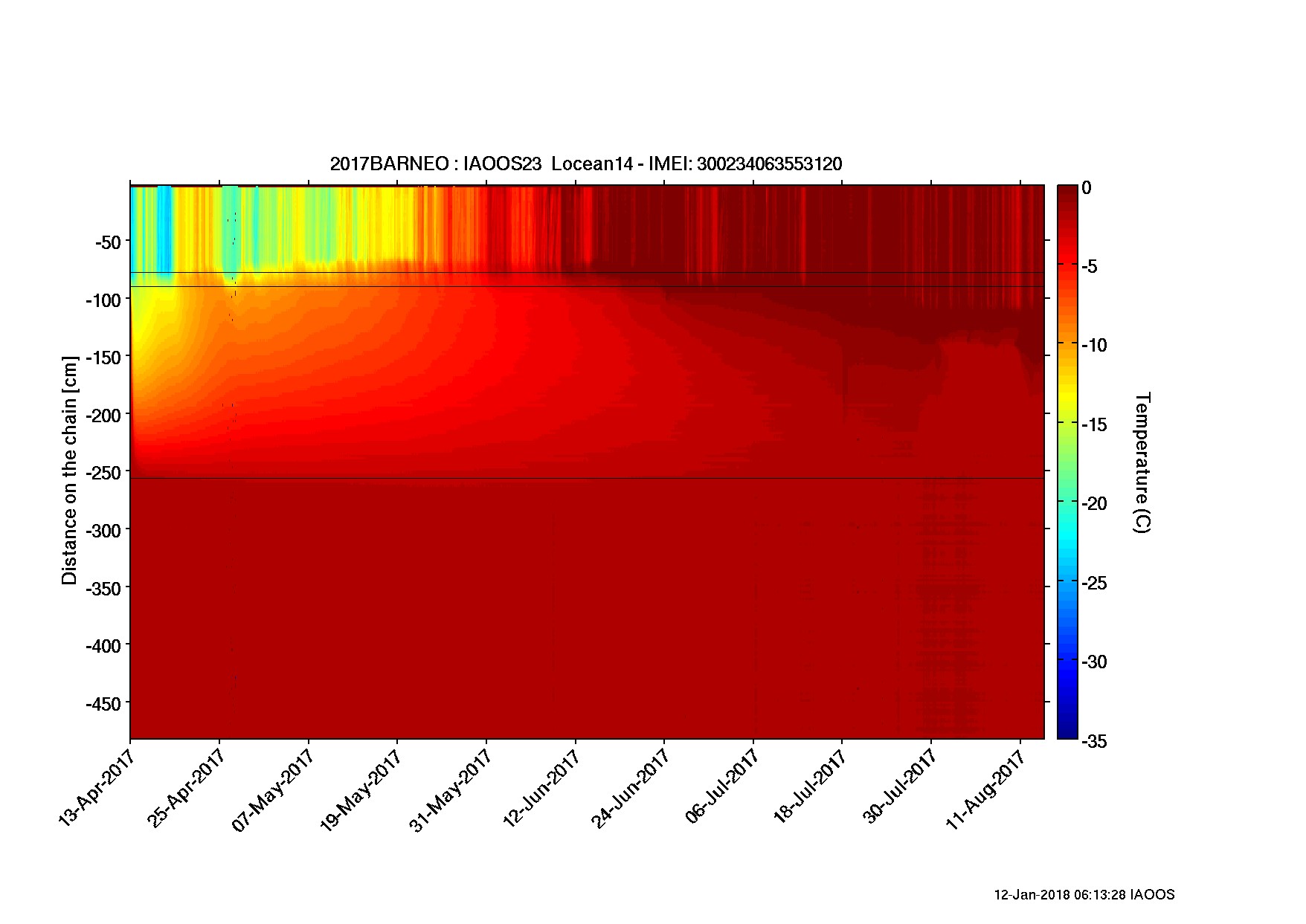Select the 12-Jun-2017 date tick

pyautogui.click(x=541, y=789)
